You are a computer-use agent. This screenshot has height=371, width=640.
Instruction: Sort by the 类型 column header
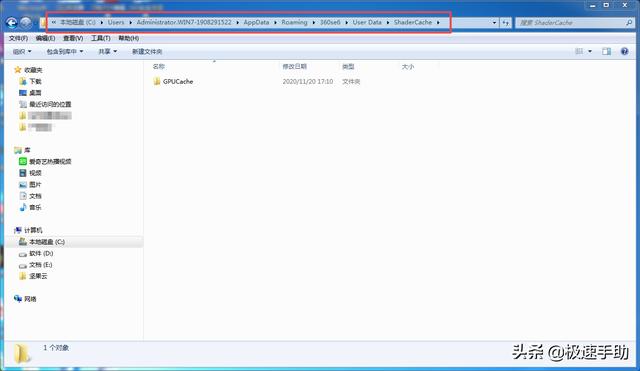pyautogui.click(x=348, y=67)
